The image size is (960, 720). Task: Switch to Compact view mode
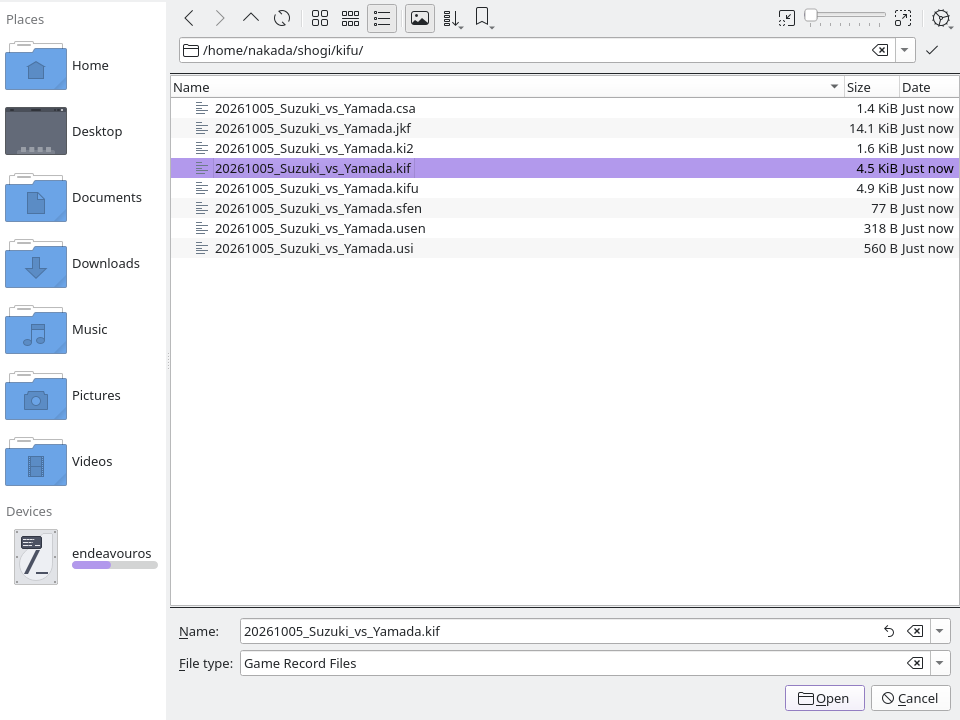(x=350, y=18)
